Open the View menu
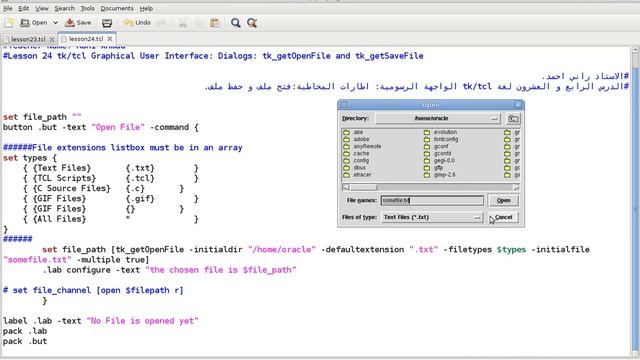 pyautogui.click(x=42, y=8)
